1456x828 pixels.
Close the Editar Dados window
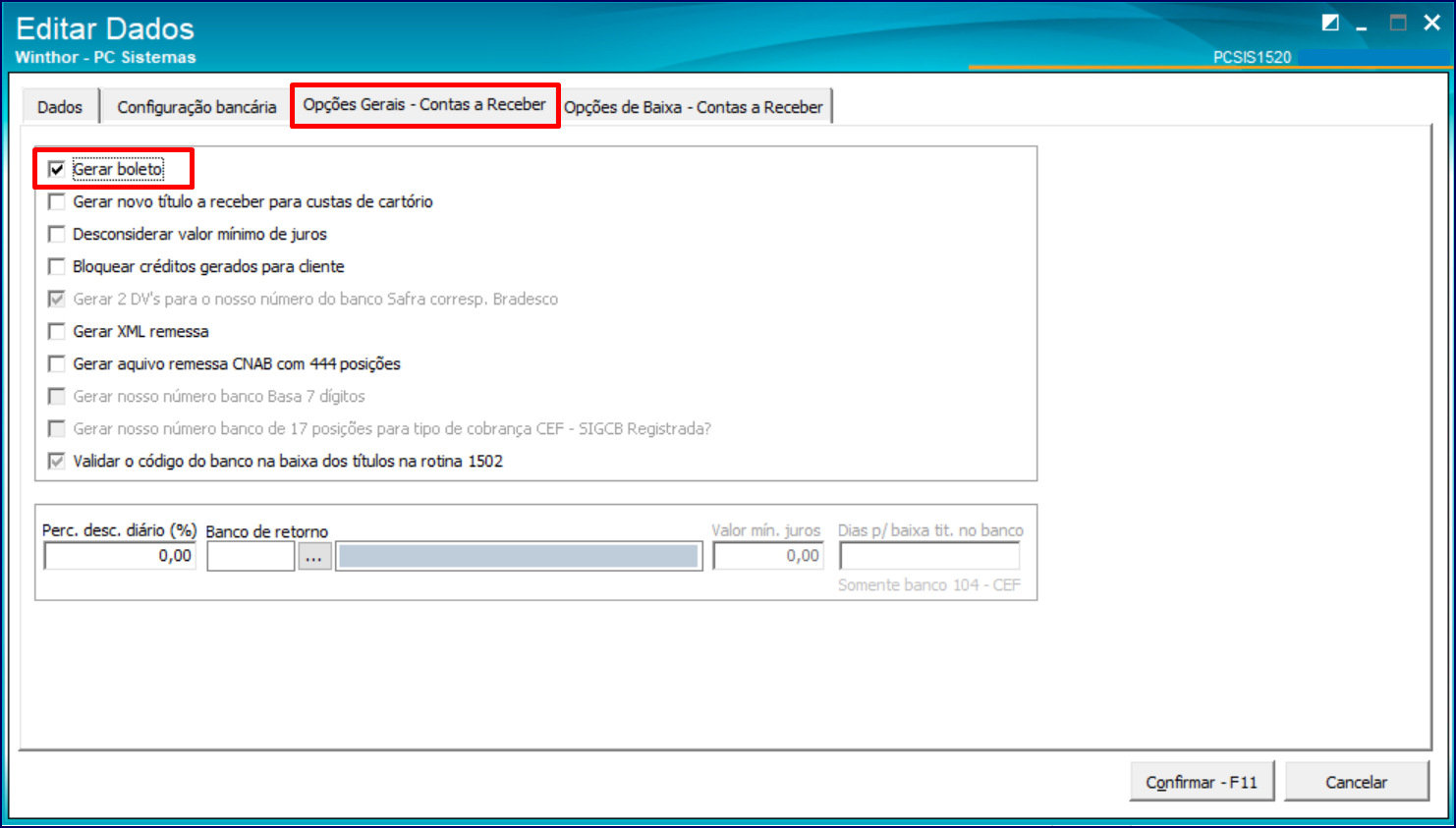pos(1432,23)
